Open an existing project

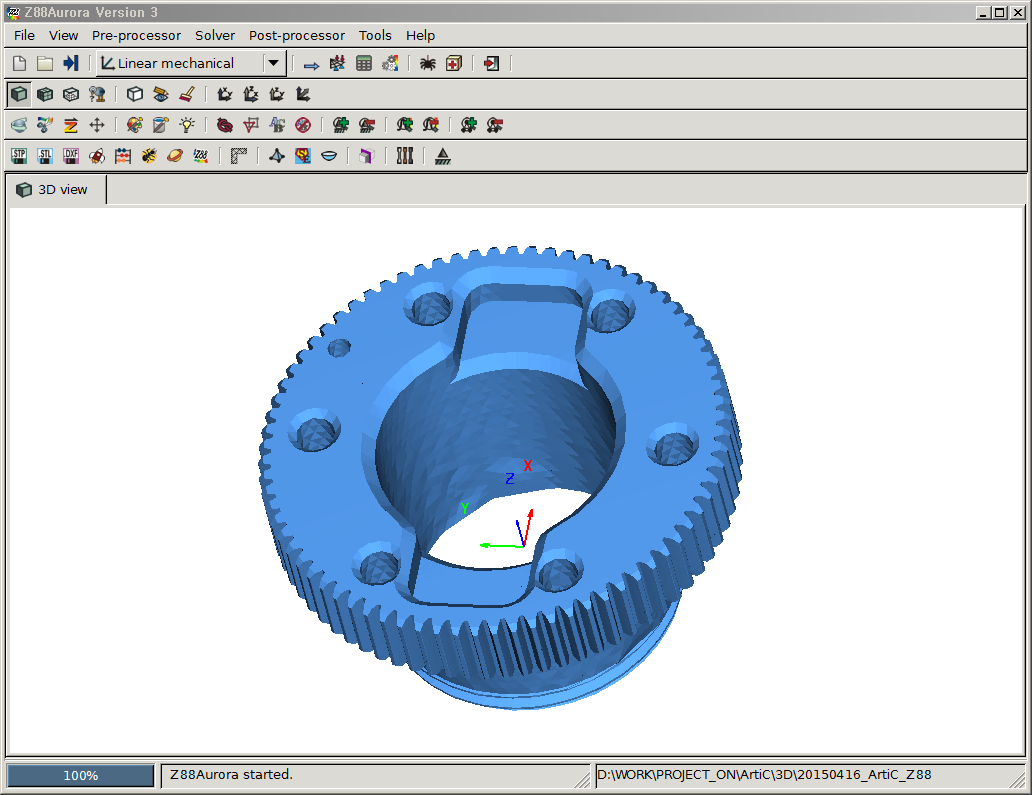point(44,63)
